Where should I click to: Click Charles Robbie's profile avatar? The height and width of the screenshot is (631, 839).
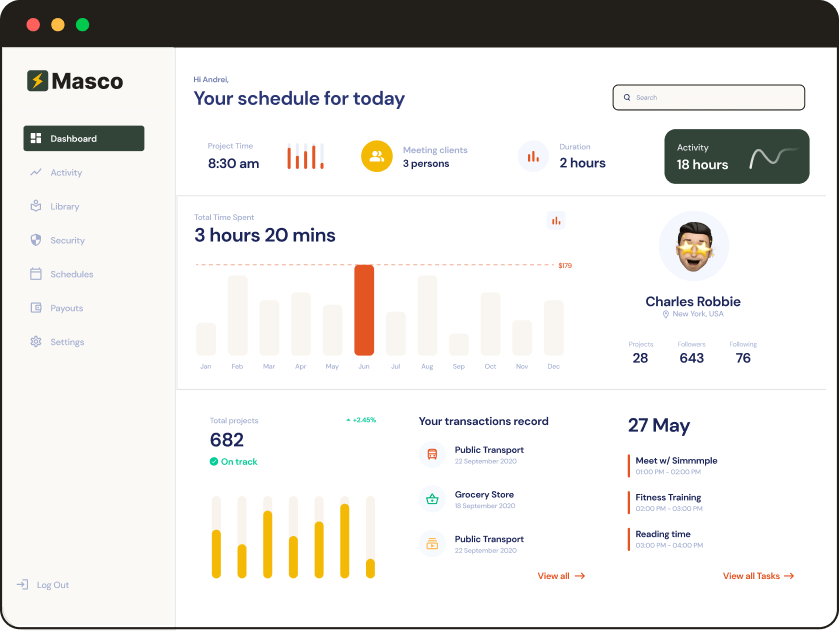click(x=693, y=246)
